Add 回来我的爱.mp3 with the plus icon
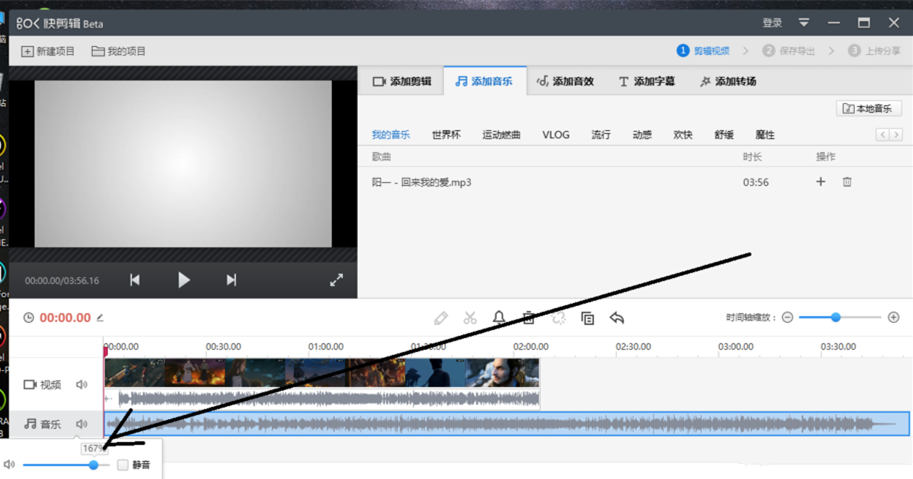Viewport: 913px width, 479px height. click(x=821, y=182)
